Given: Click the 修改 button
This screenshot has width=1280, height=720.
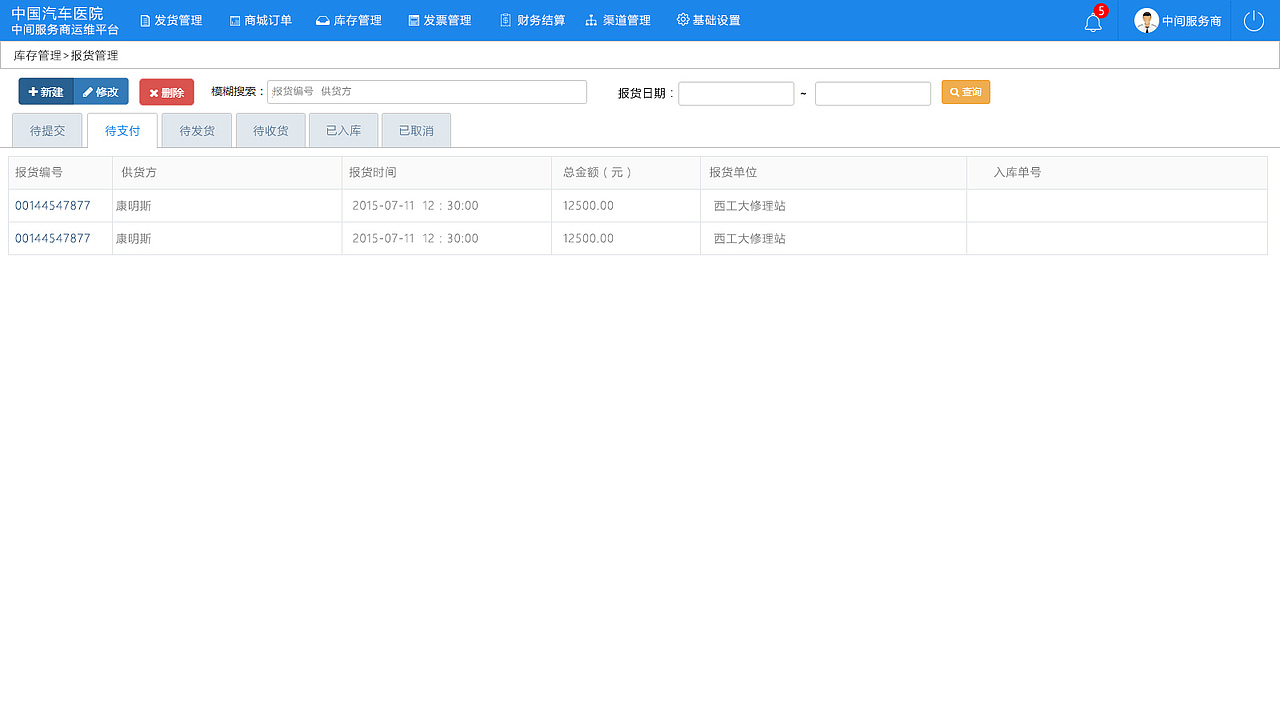Looking at the screenshot, I should coord(101,92).
